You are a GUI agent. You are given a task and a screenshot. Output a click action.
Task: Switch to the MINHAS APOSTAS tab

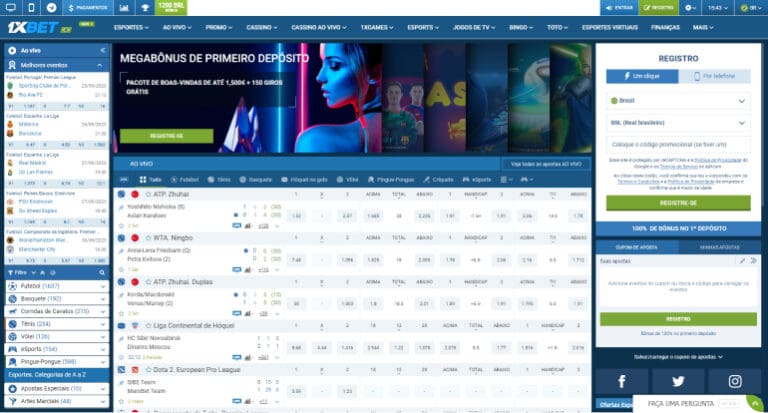720,247
